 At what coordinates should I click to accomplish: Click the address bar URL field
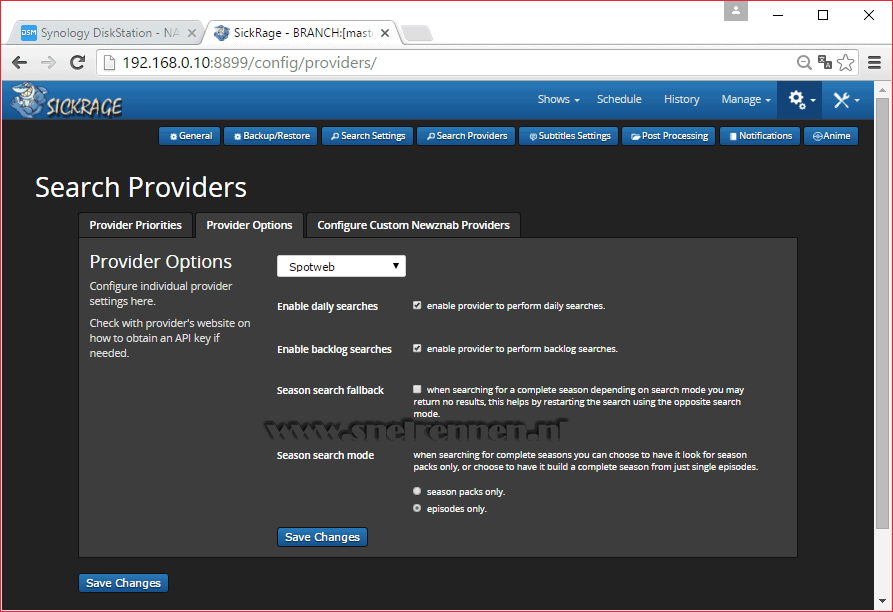tap(444, 63)
